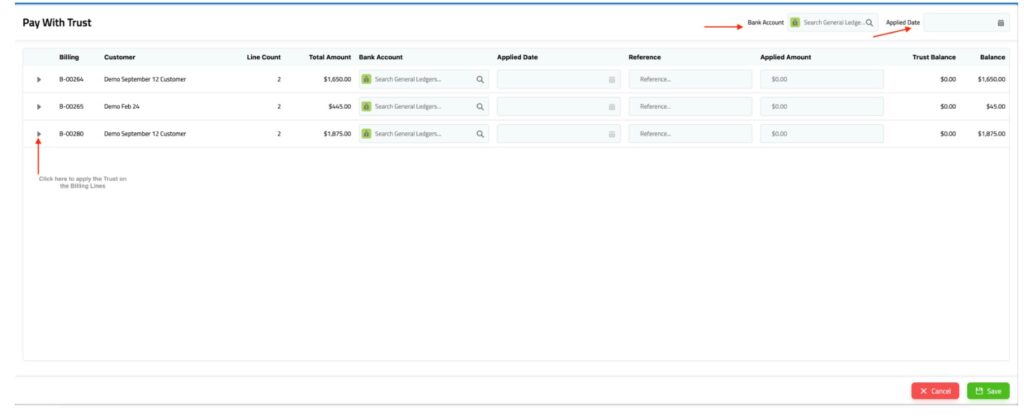Image resolution: width=1024 pixels, height=416 pixels.
Task: Sort by the Customer column header
Action: tap(119, 57)
